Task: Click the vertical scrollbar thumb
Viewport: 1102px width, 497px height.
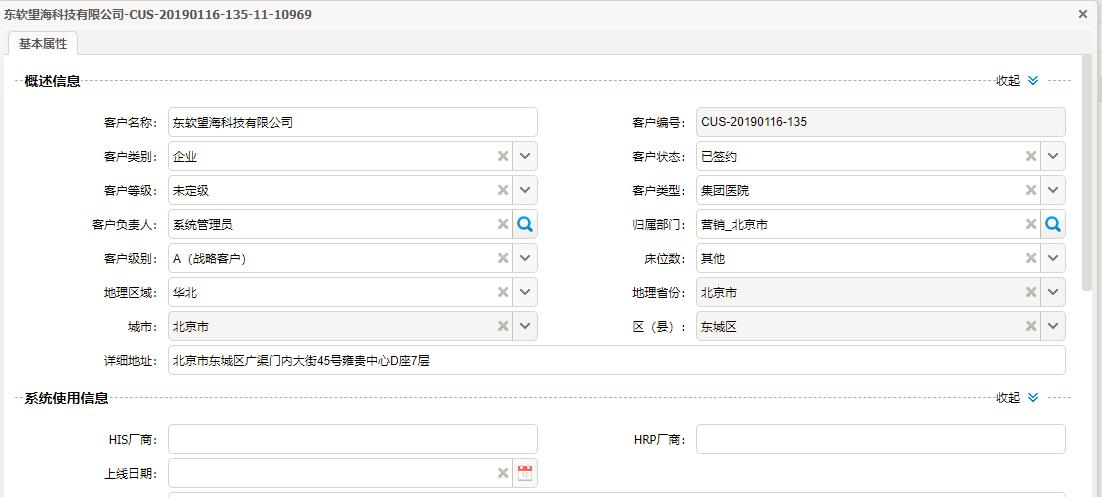Action: tap(1087, 172)
